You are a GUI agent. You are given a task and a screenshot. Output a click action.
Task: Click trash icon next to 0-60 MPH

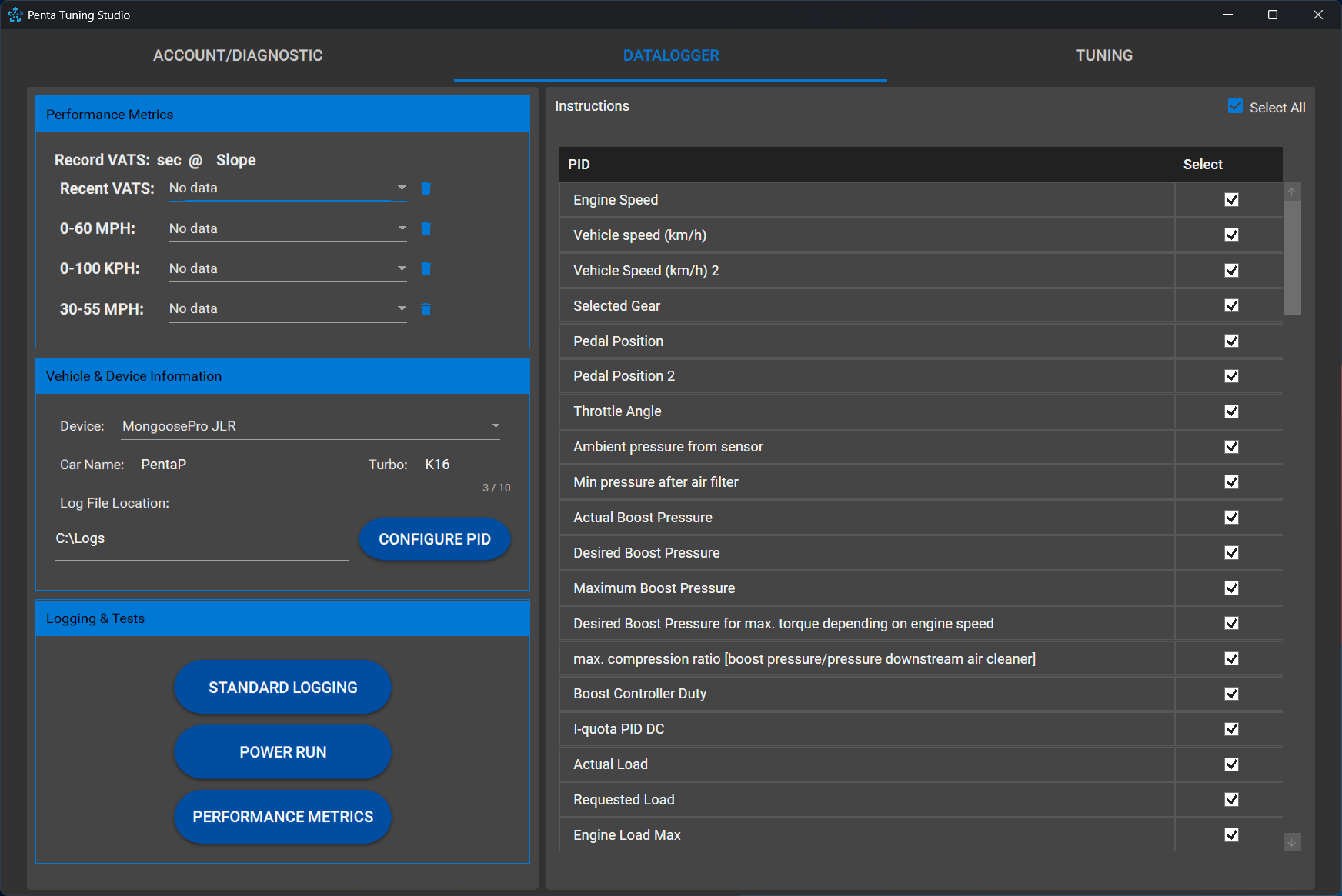(426, 228)
